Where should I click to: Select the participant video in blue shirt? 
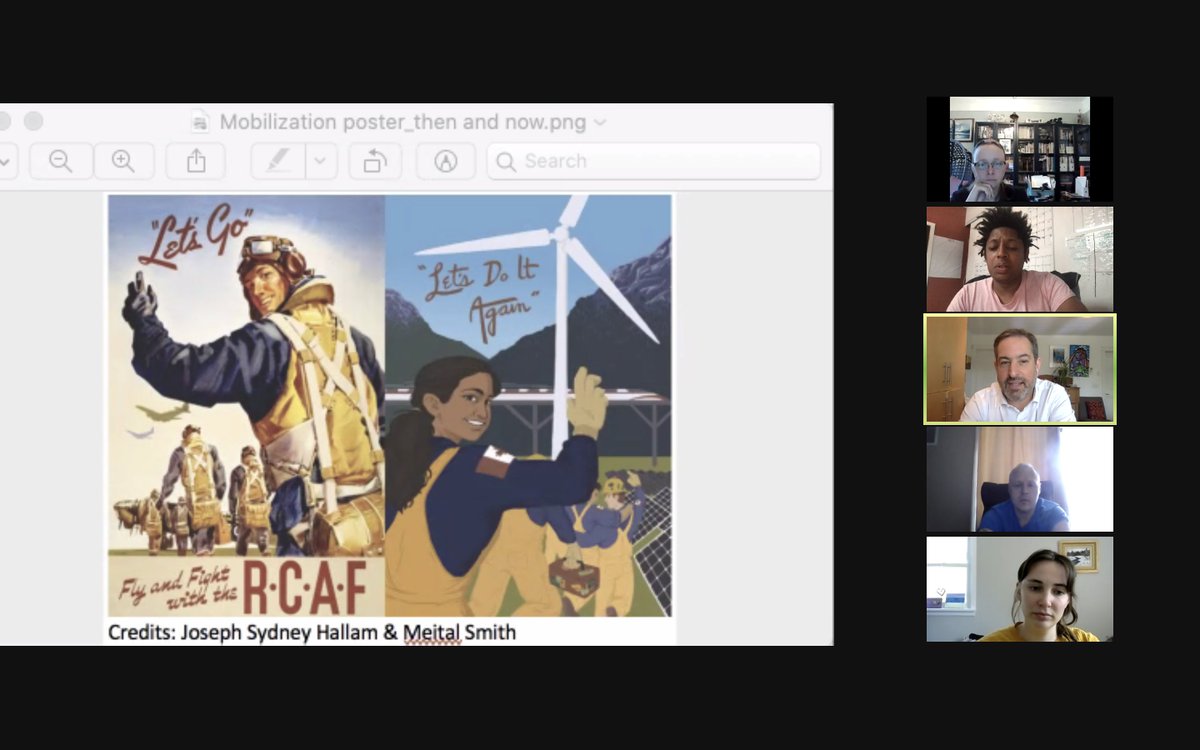1019,479
